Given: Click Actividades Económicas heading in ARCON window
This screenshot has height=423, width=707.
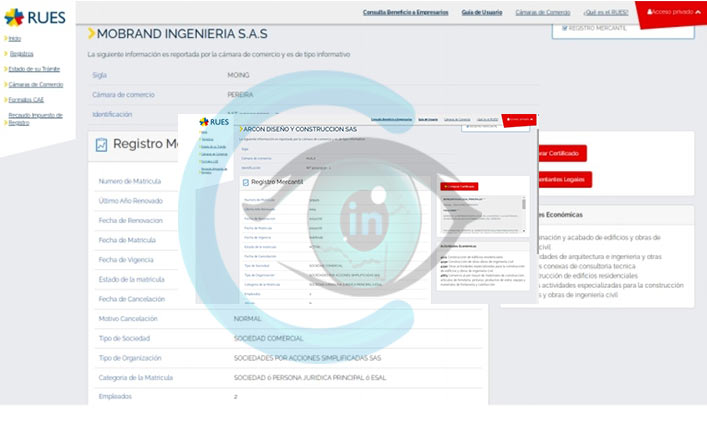Looking at the screenshot, I should (x=458, y=246).
